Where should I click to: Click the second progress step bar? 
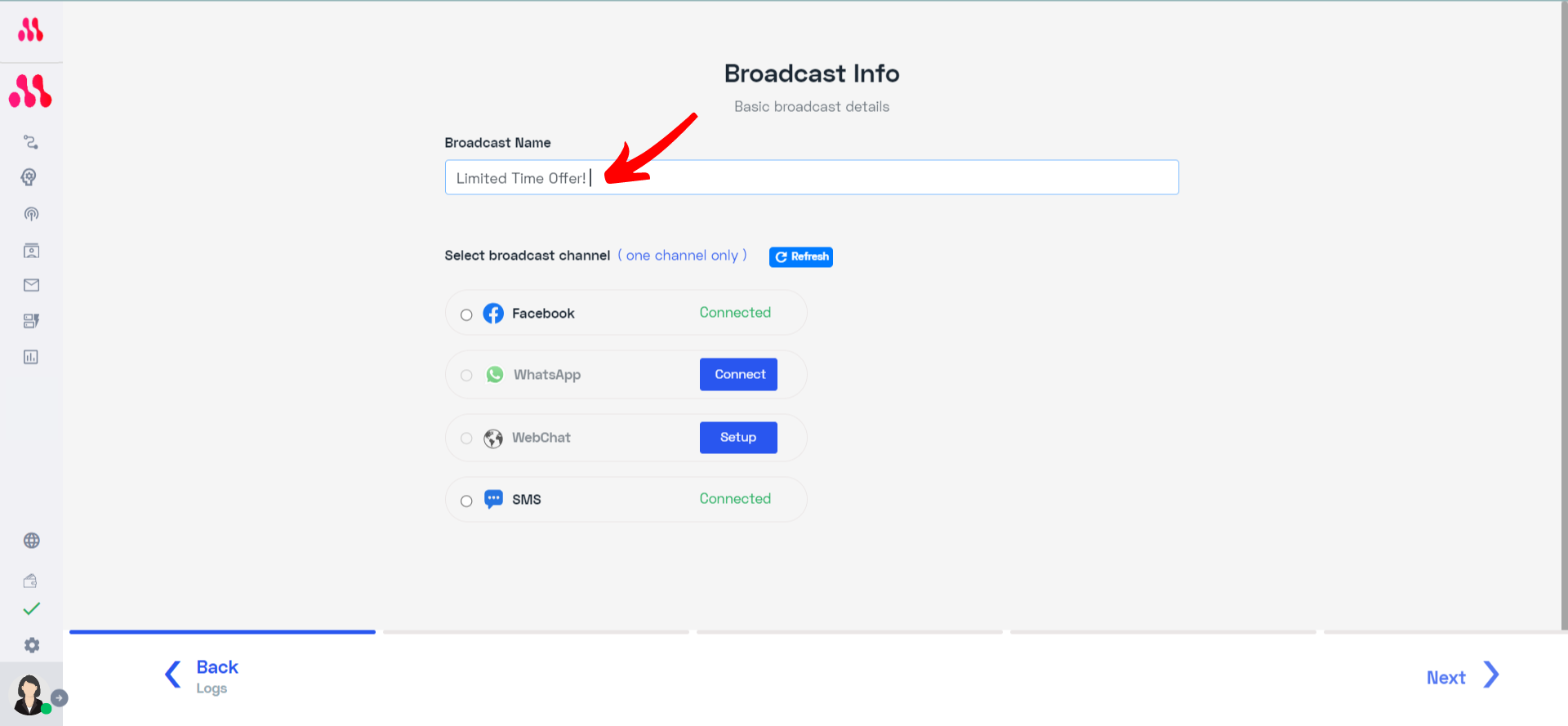536,632
